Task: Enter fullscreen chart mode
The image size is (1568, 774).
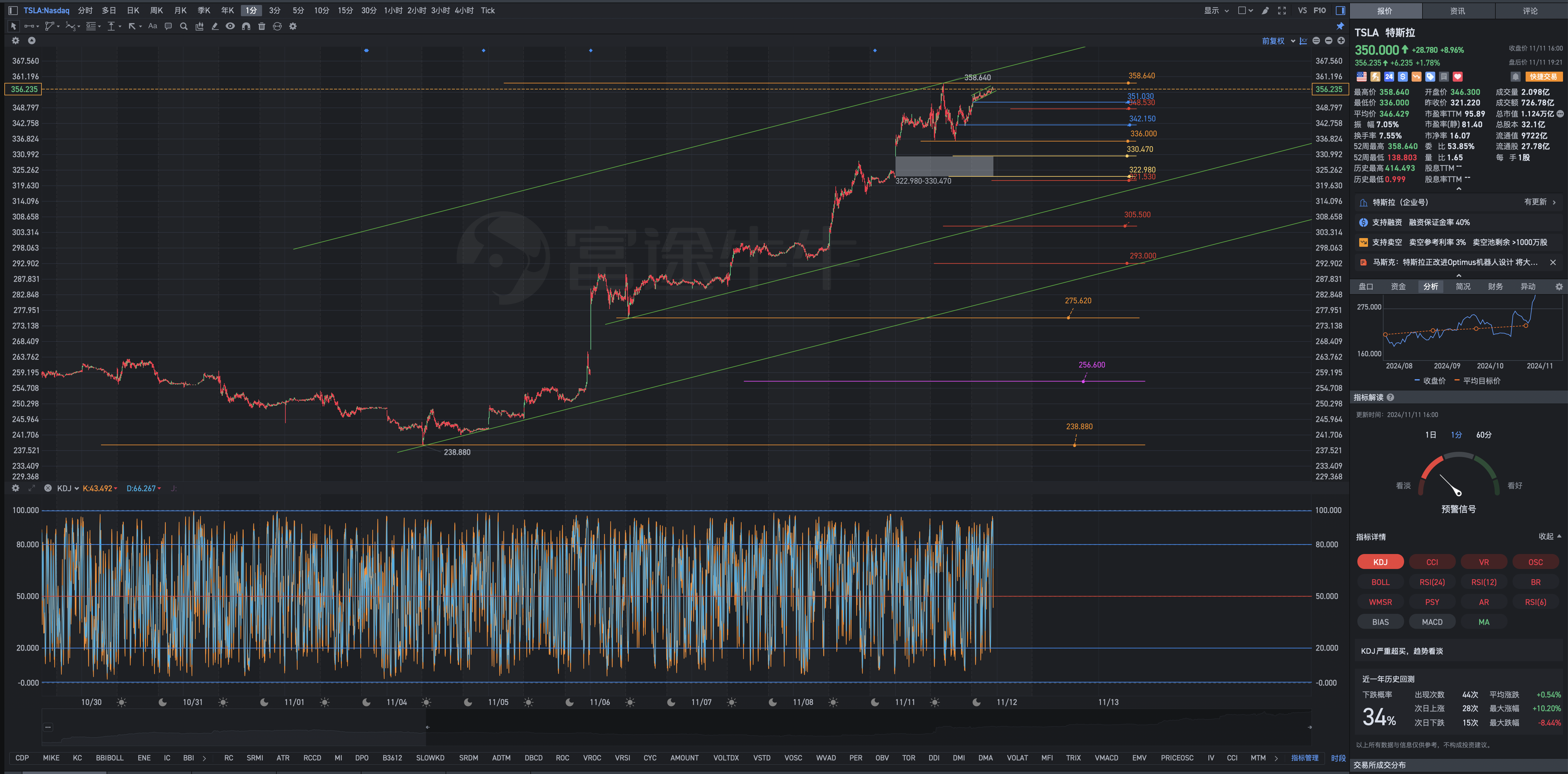Action: point(1282,10)
